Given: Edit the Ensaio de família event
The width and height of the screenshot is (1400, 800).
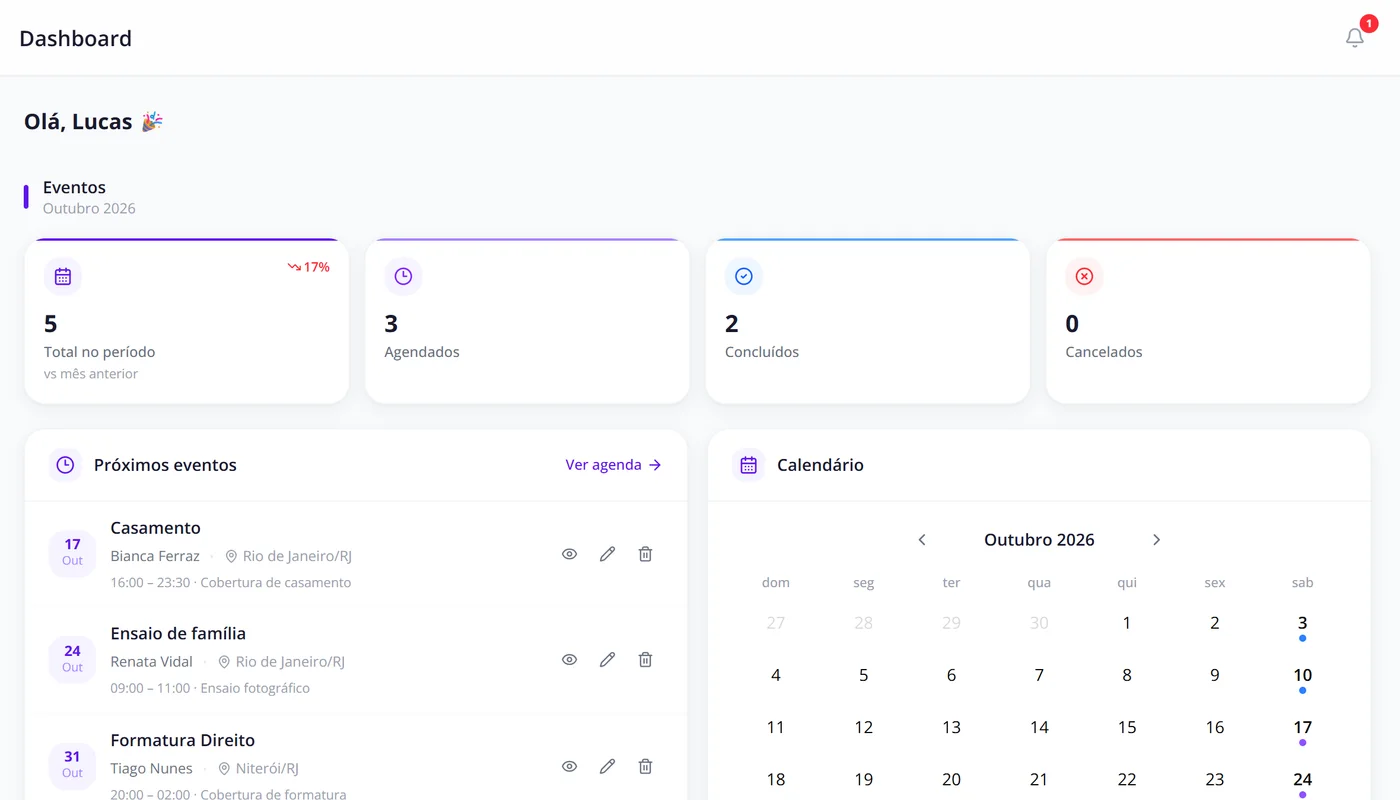Looking at the screenshot, I should 607,660.
